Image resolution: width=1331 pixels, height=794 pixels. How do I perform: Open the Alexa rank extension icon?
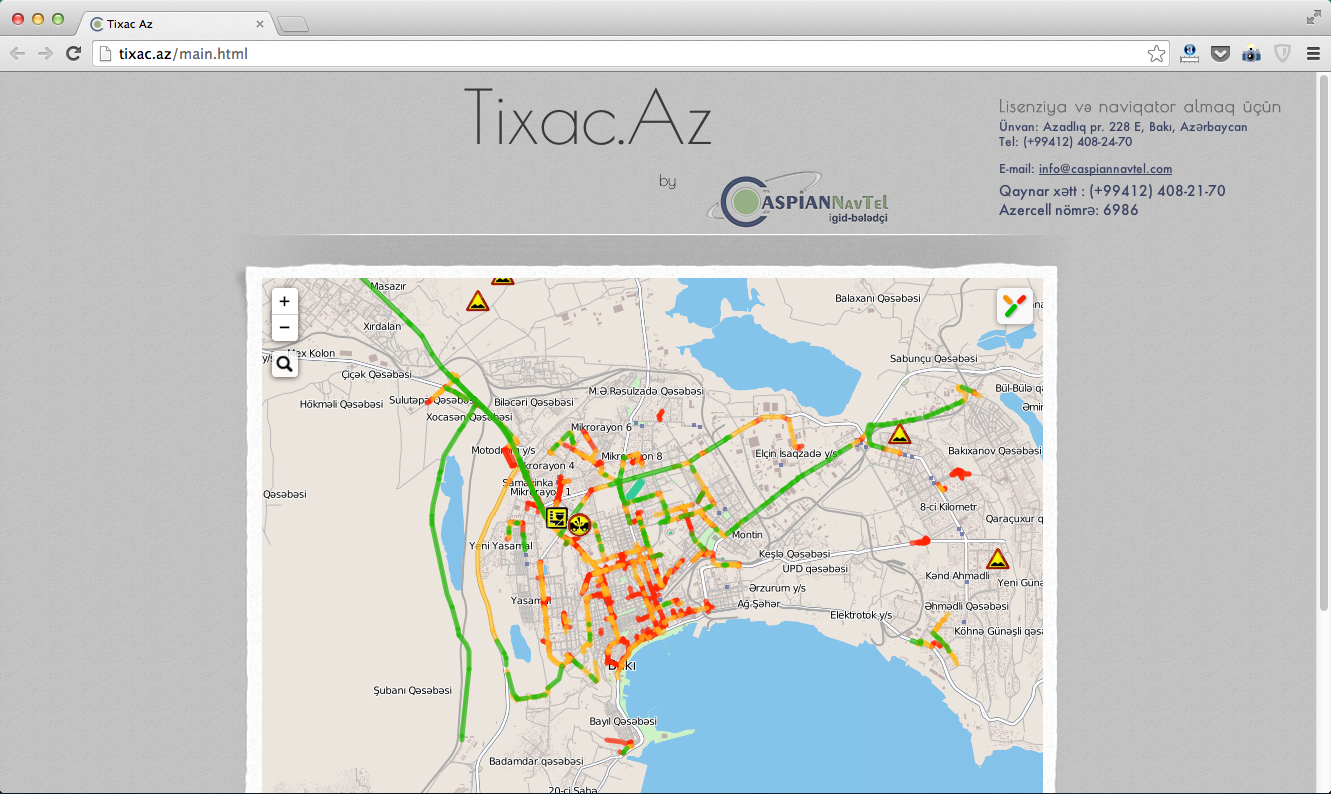click(x=1189, y=54)
